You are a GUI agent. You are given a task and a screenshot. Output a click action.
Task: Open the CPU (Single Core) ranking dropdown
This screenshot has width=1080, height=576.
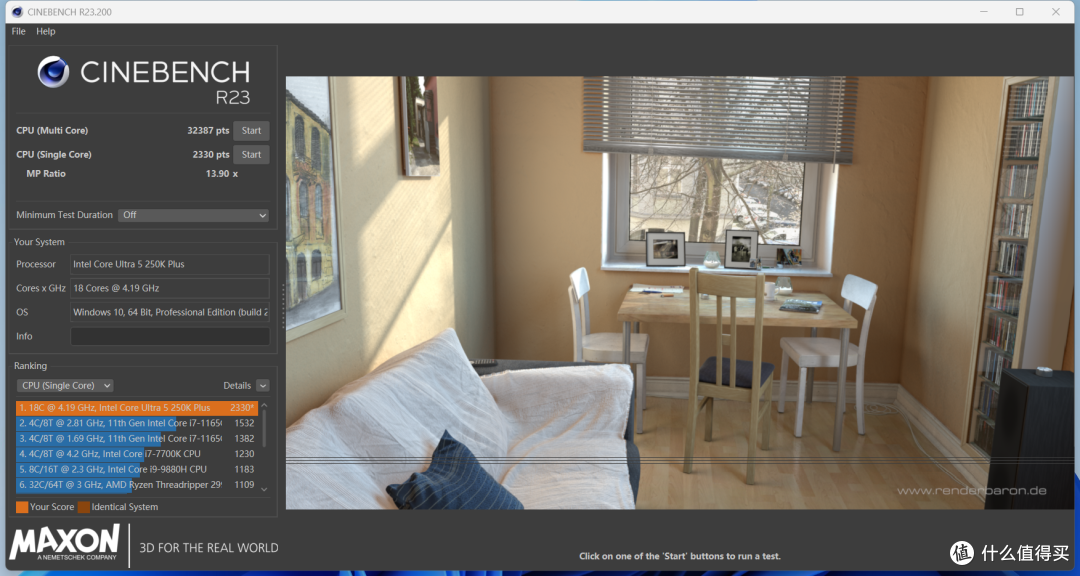65,385
